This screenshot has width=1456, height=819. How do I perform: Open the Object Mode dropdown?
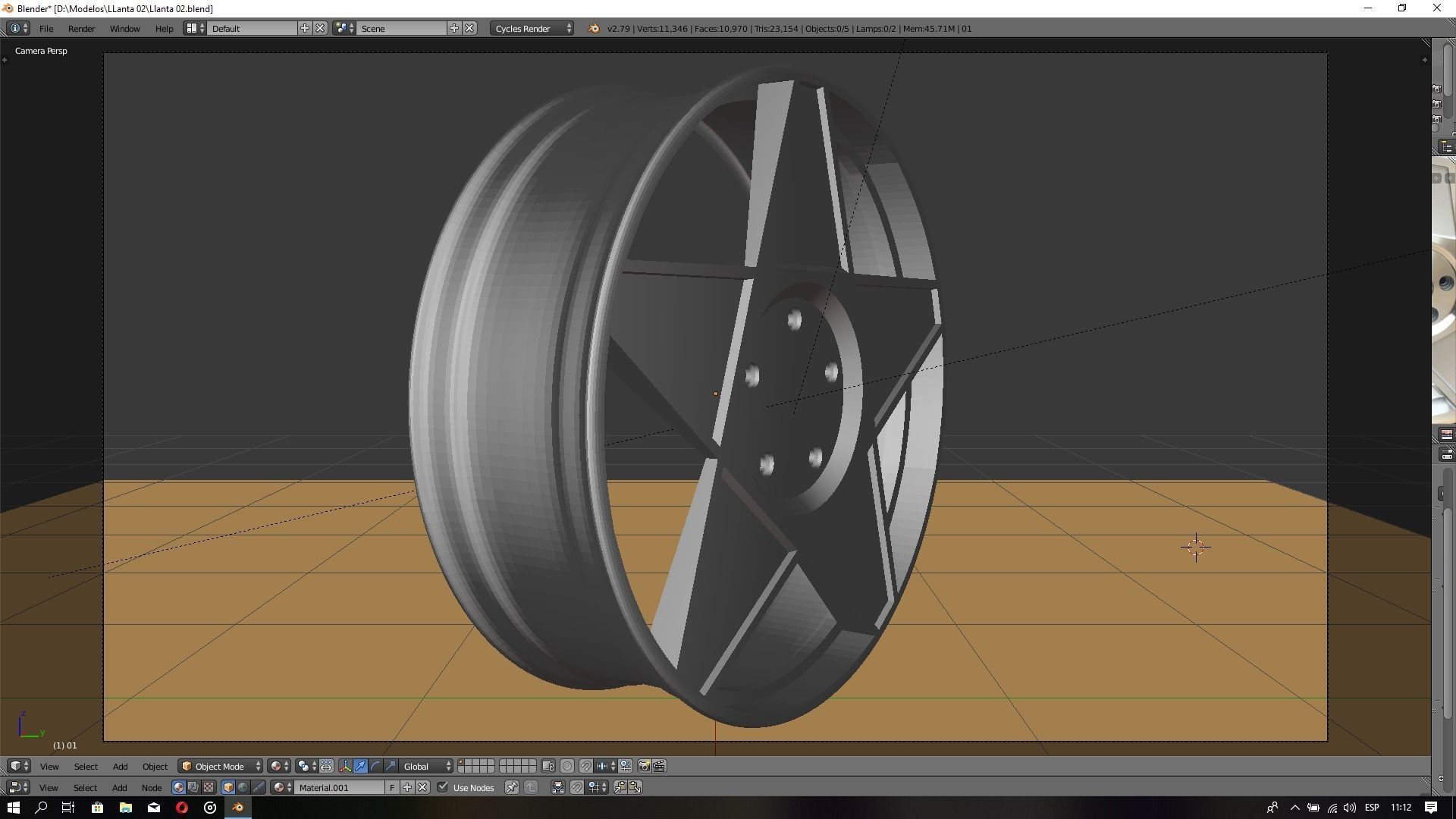221,766
